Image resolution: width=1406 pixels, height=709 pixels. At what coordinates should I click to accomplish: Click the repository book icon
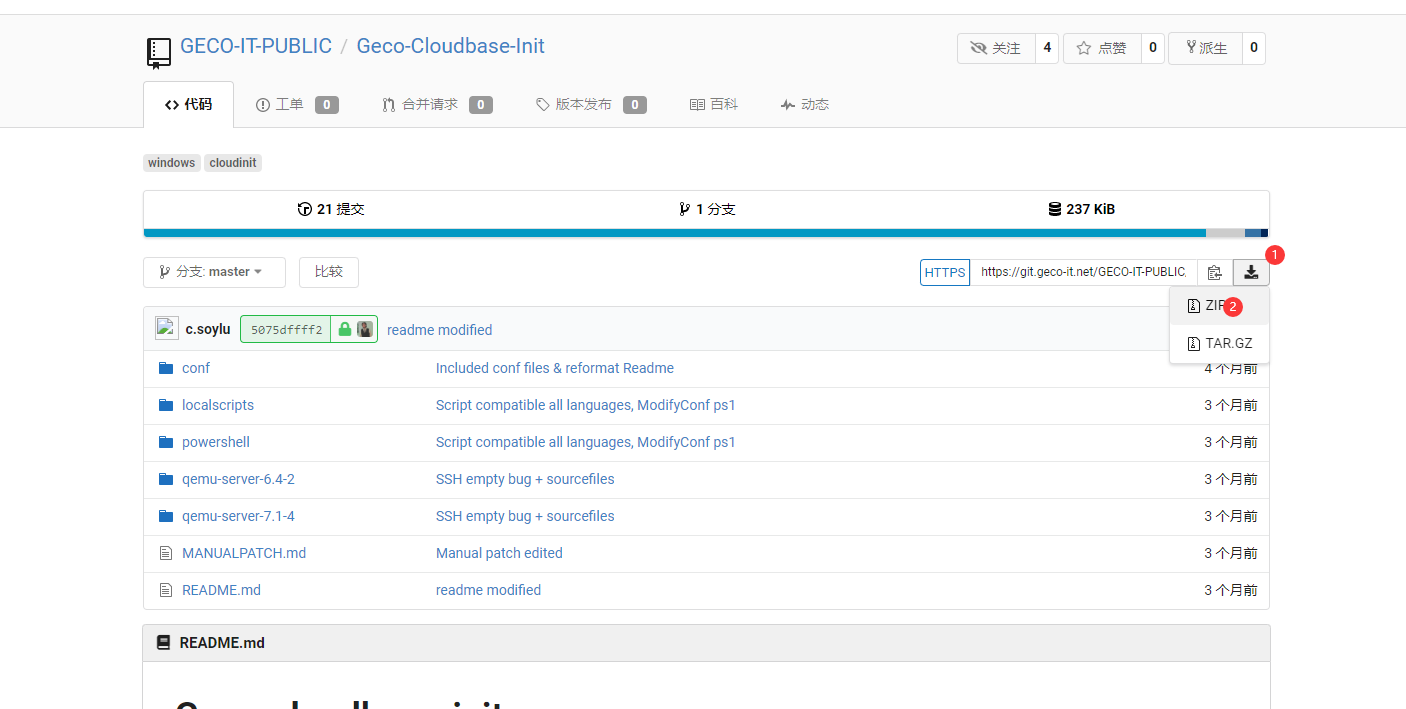click(158, 51)
